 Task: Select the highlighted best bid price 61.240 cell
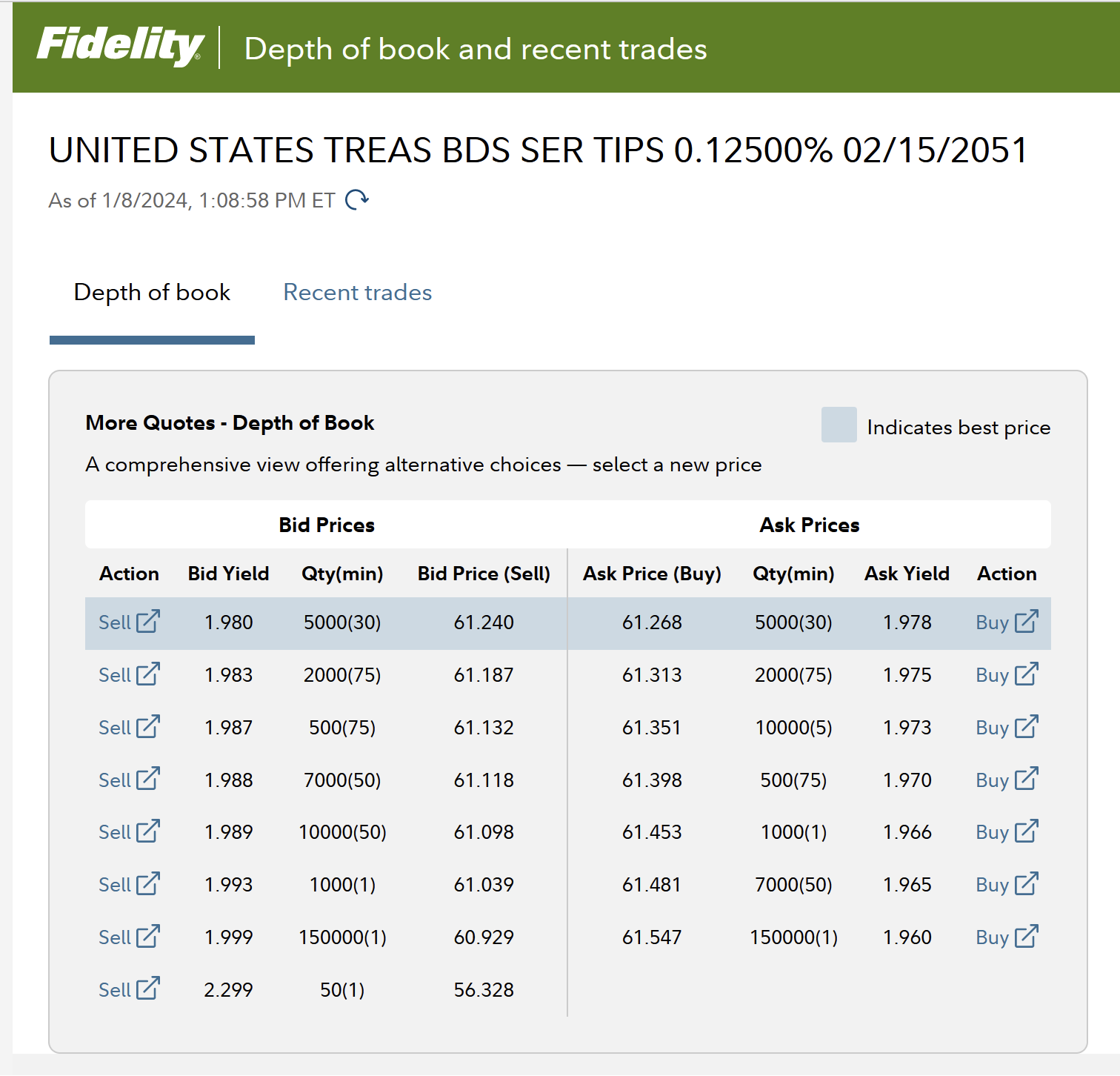point(484,622)
